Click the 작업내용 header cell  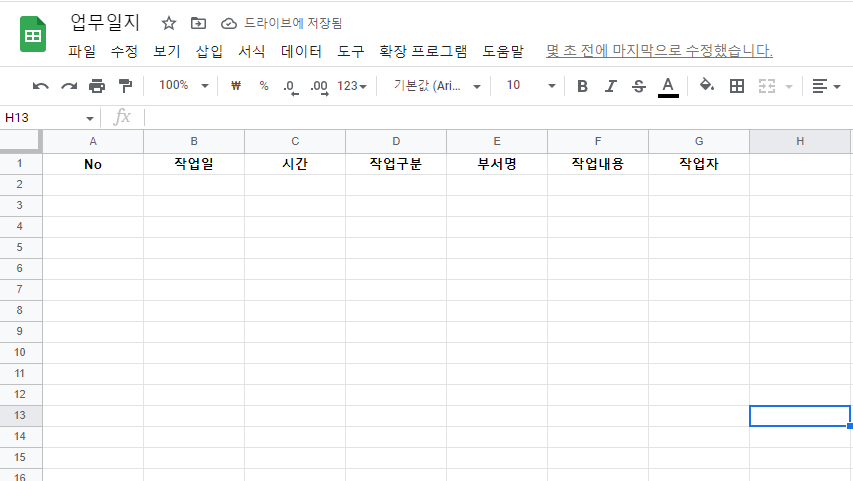point(598,164)
